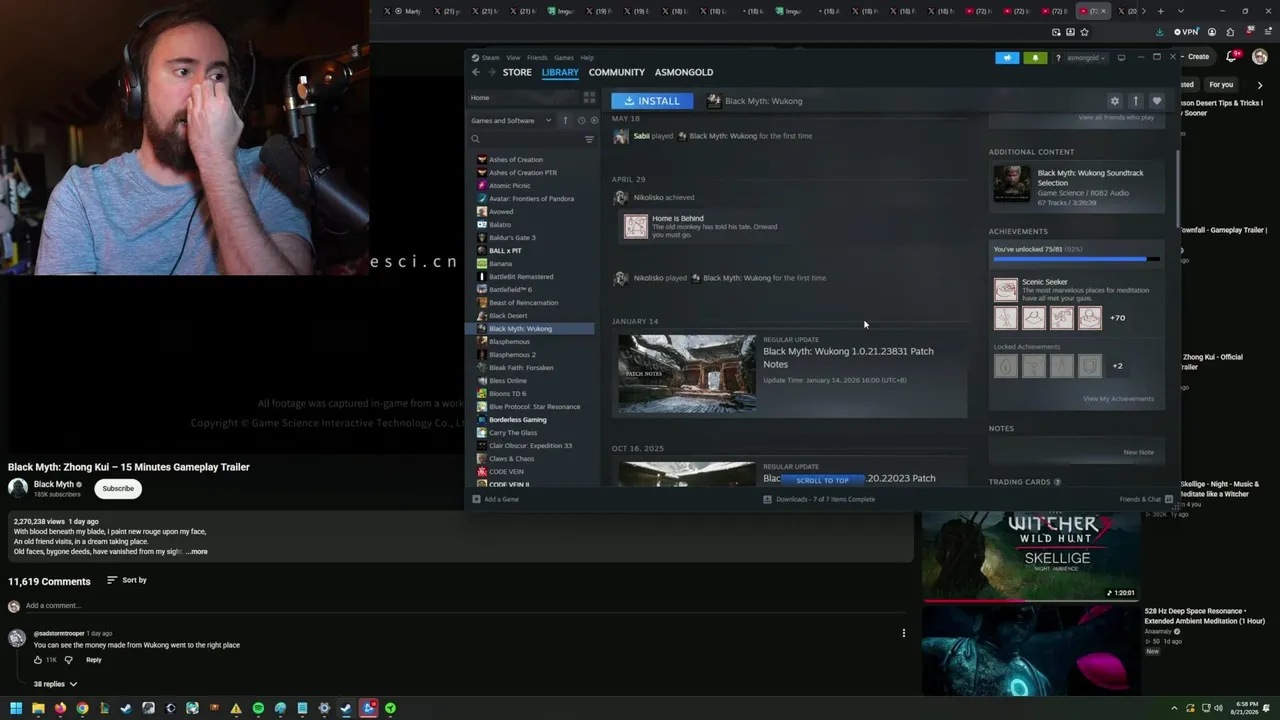
Task: Click the upward arrow icon beside settings gear
Action: coord(1136,101)
